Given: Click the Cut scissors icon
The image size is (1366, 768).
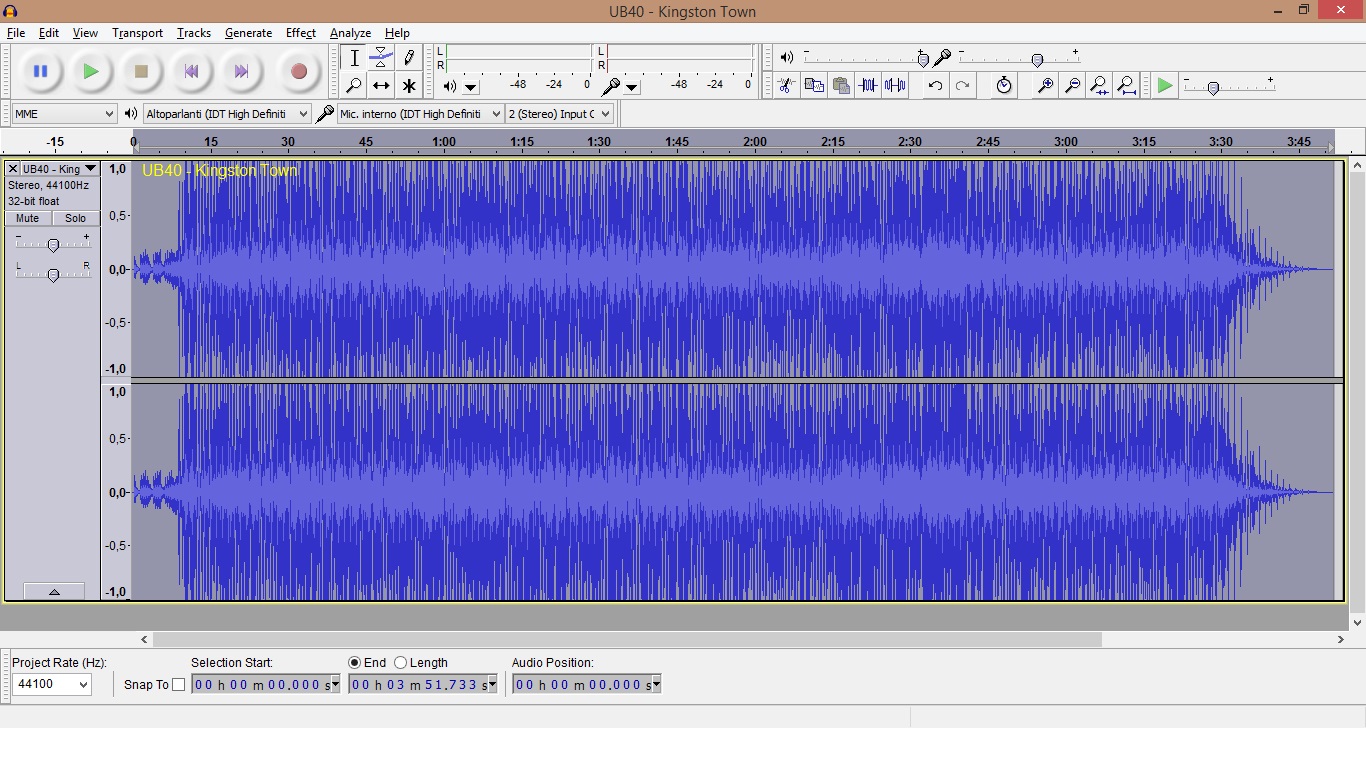Looking at the screenshot, I should click(x=787, y=86).
